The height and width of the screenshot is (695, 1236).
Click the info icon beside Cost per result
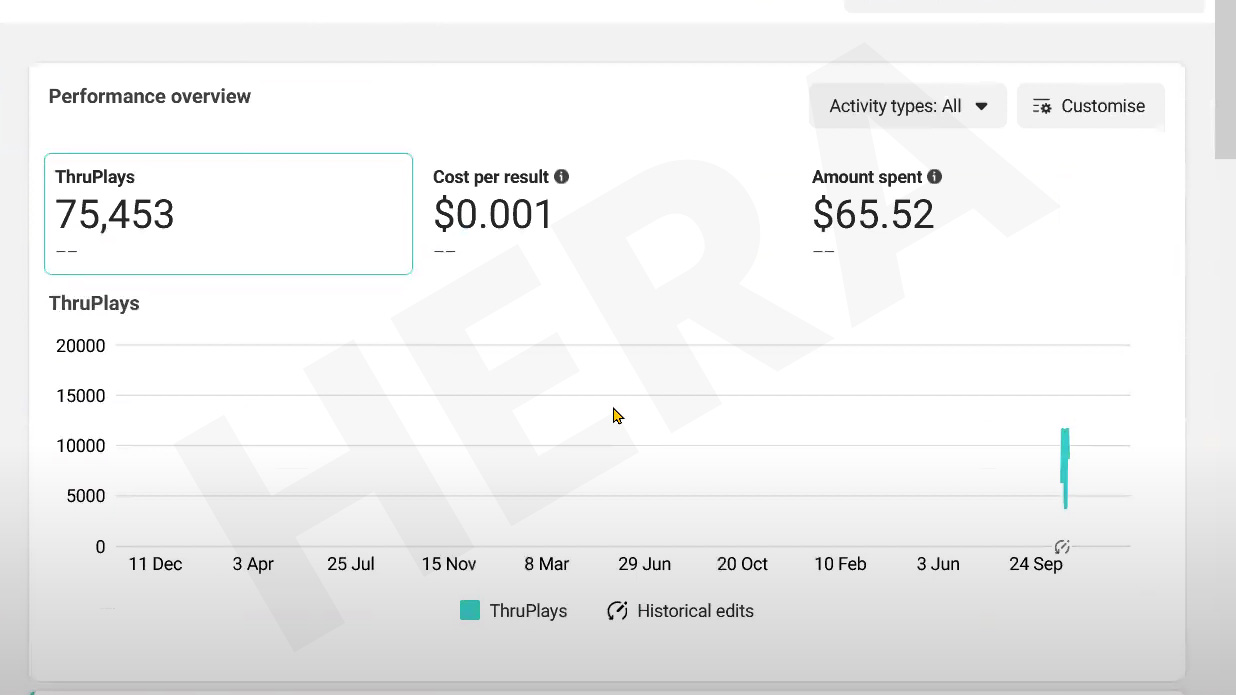tap(562, 177)
